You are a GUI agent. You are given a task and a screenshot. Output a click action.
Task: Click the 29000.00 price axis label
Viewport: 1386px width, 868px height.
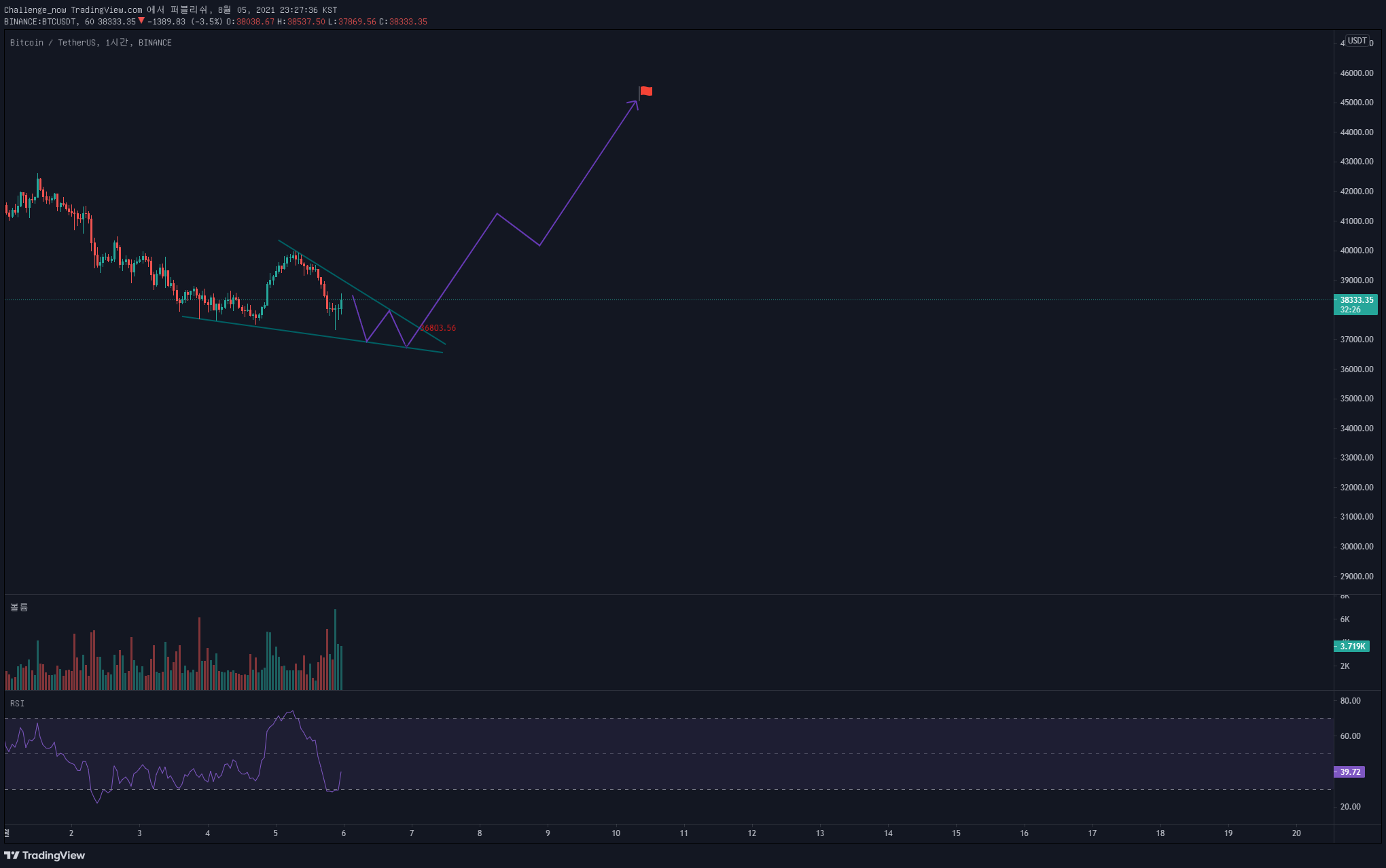[x=1357, y=577]
